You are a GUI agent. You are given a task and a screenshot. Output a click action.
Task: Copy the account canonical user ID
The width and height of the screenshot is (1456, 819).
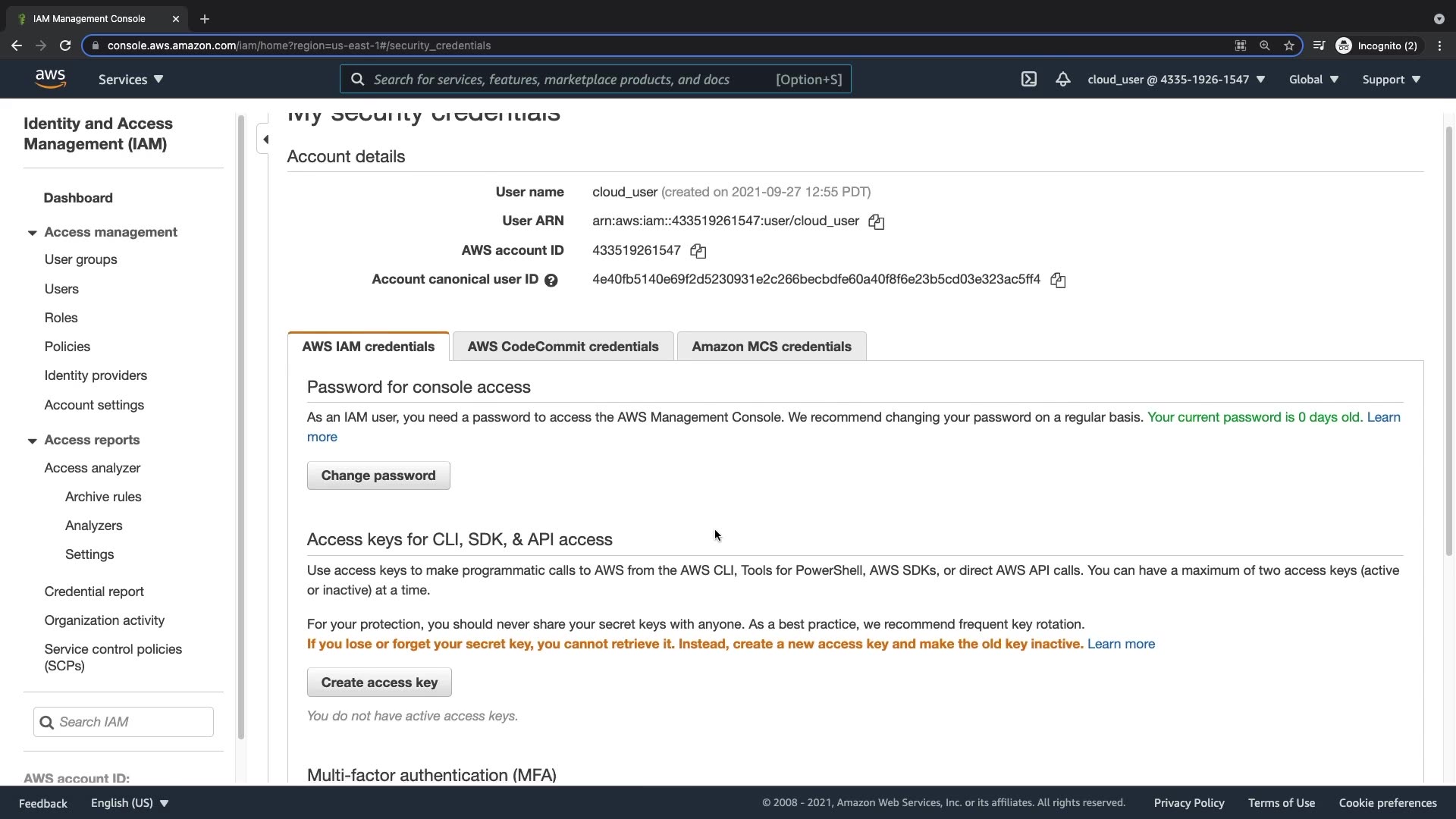pos(1058,281)
